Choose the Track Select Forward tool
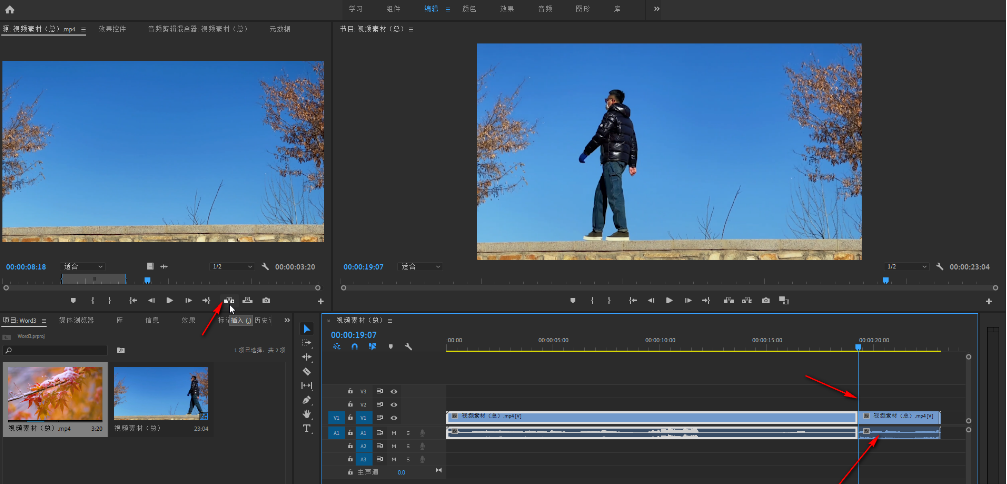The image size is (1007, 484). tap(307, 343)
